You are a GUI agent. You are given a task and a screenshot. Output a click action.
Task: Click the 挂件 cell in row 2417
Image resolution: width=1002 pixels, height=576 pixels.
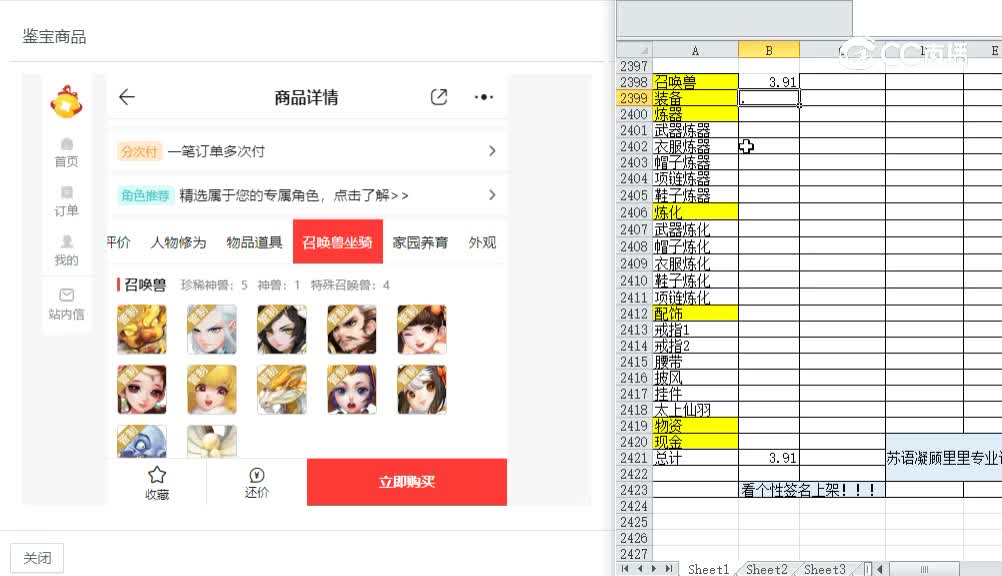695,394
